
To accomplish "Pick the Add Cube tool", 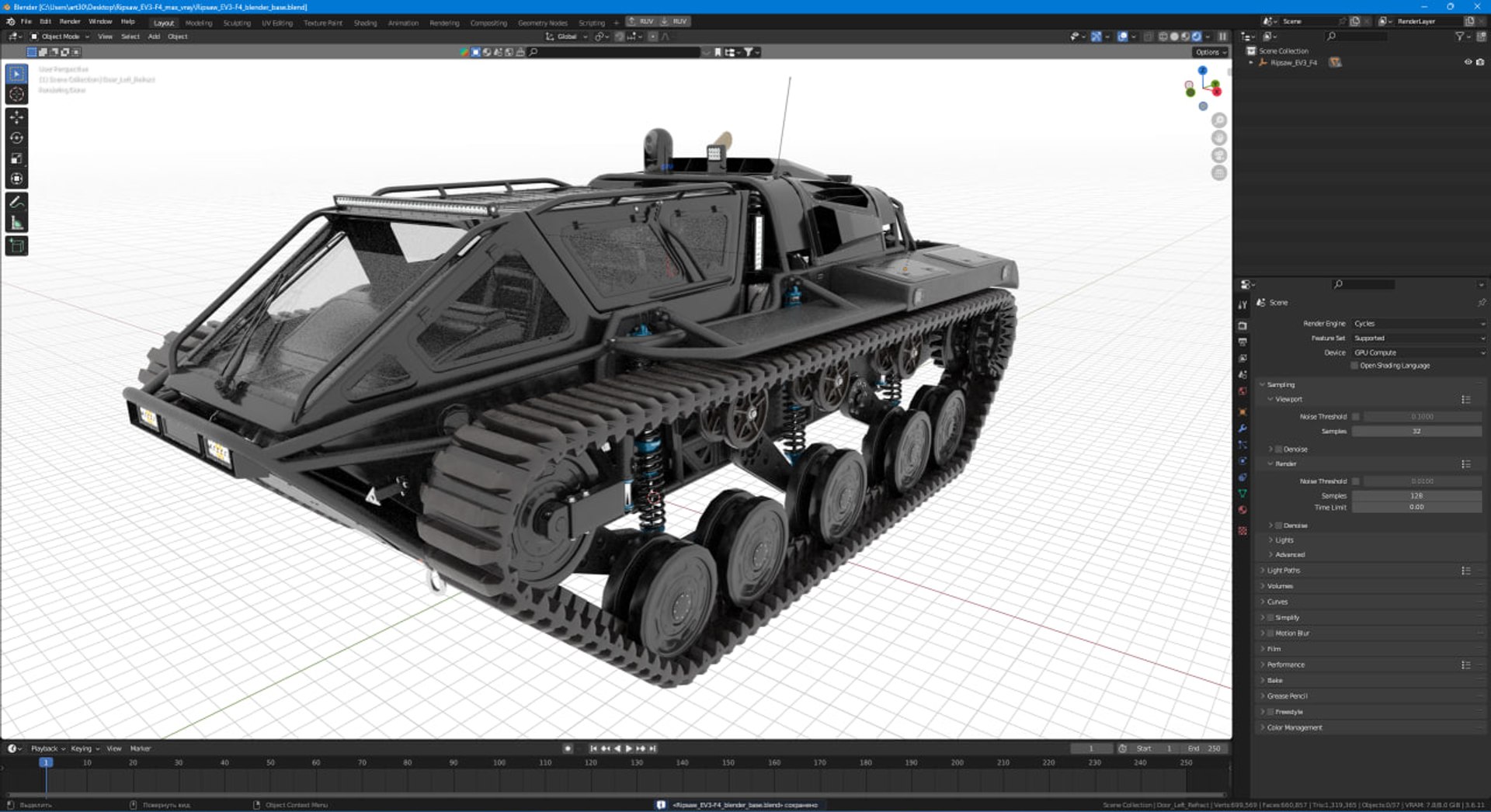I will click(16, 246).
